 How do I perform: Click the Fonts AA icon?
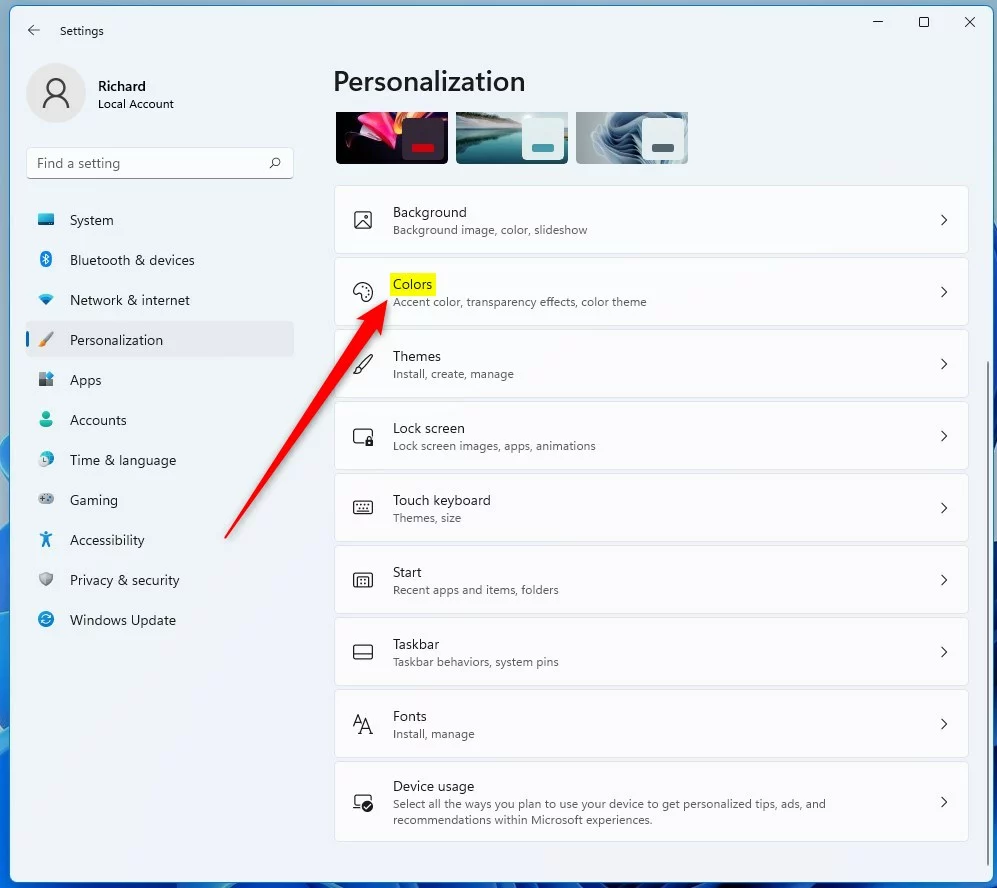tap(363, 724)
